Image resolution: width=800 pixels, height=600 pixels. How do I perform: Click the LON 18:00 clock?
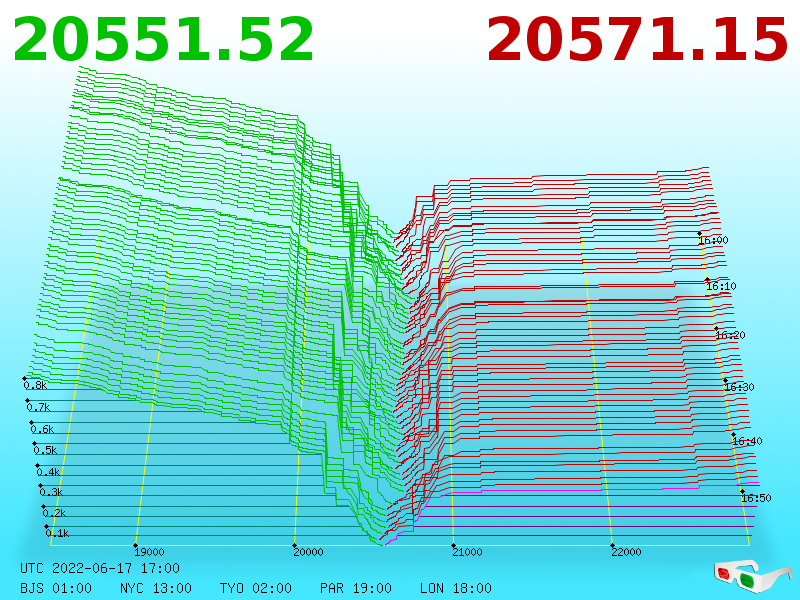point(456,588)
